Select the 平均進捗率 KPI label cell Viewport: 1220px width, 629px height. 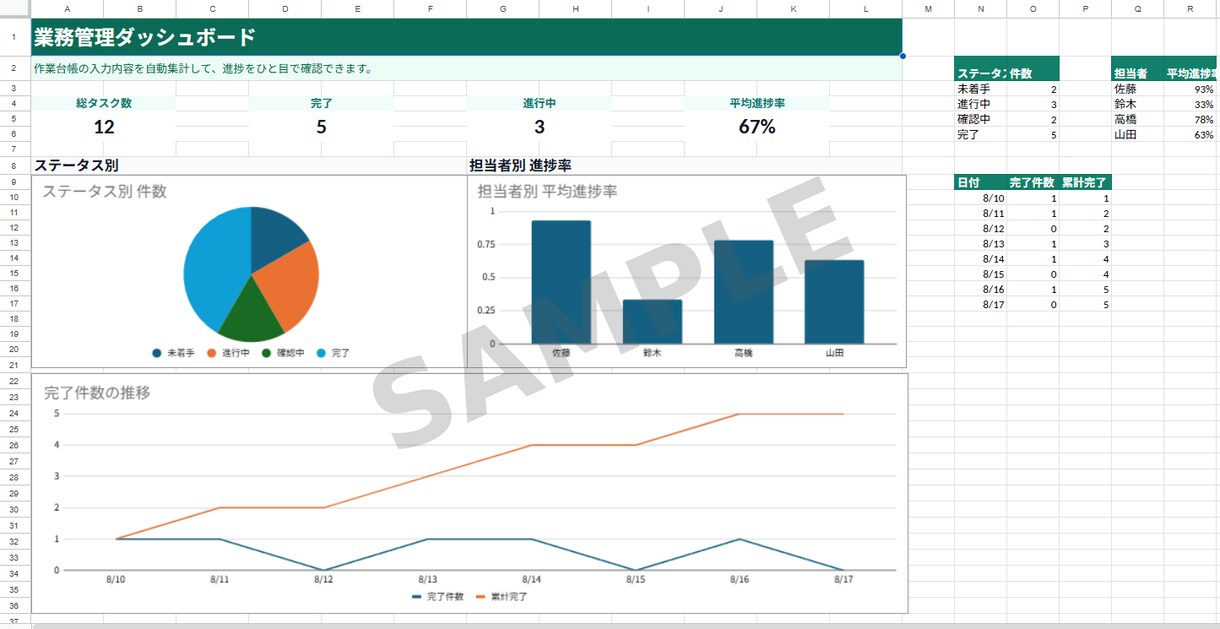[x=757, y=103]
